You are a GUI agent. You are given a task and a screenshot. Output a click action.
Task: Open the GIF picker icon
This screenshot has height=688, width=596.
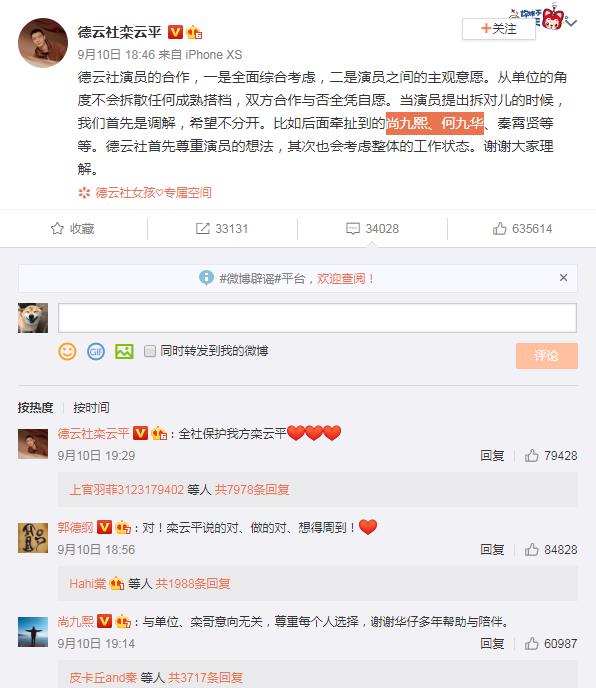pyautogui.click(x=96, y=351)
